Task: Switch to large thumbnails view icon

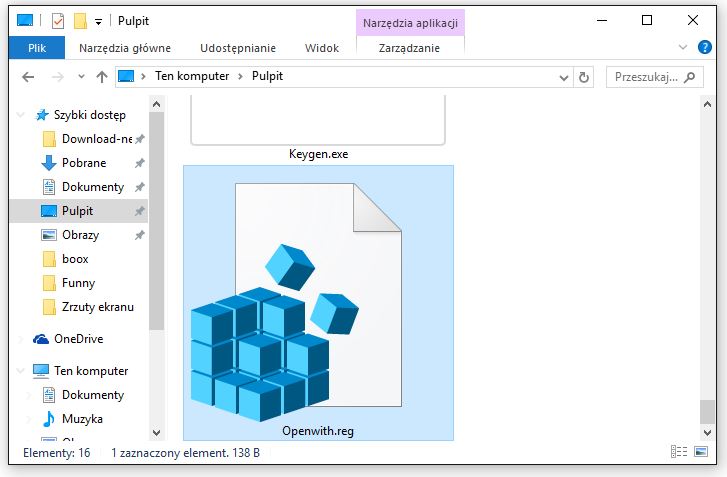Action: [x=701, y=452]
